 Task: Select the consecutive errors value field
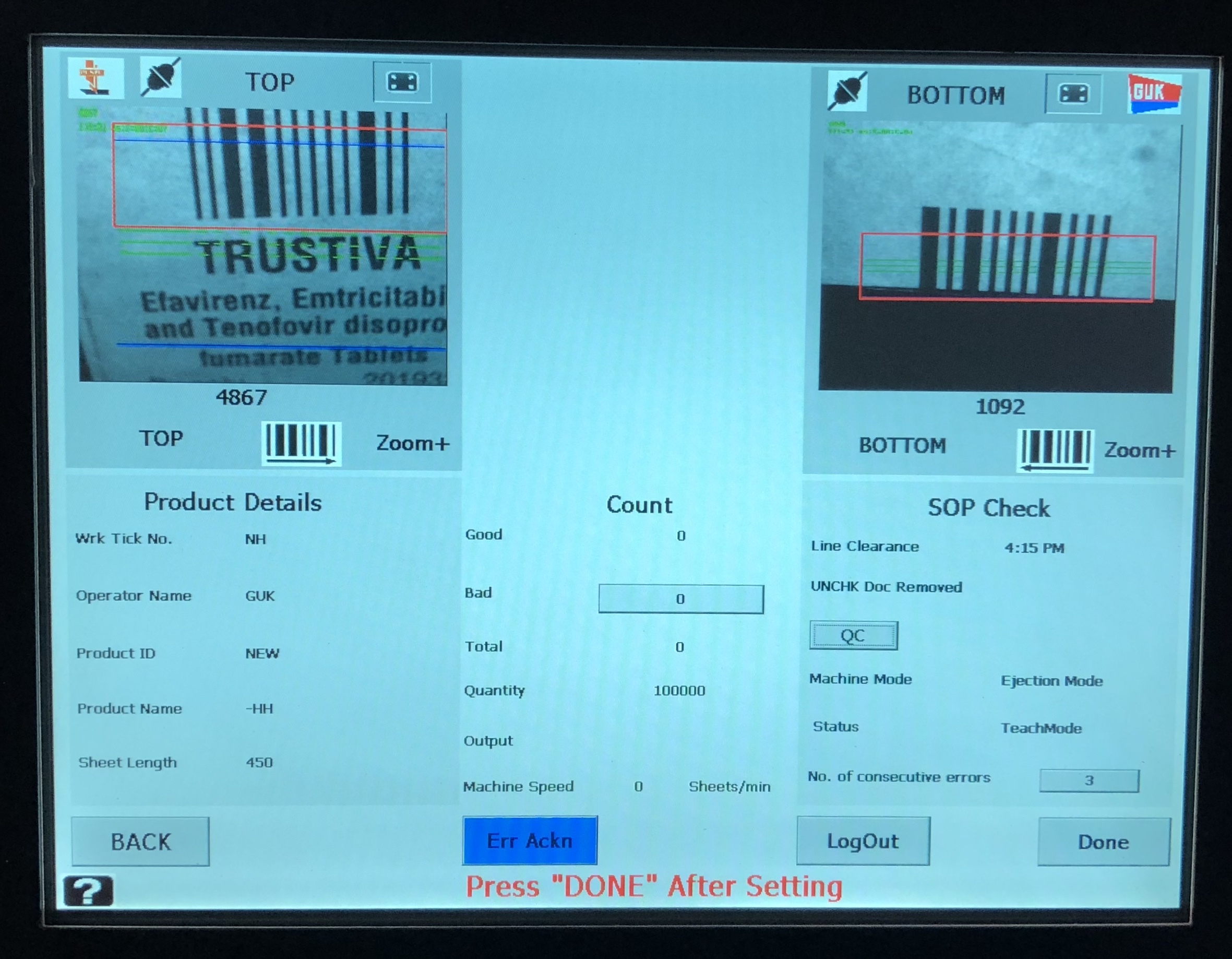pyautogui.click(x=1089, y=780)
